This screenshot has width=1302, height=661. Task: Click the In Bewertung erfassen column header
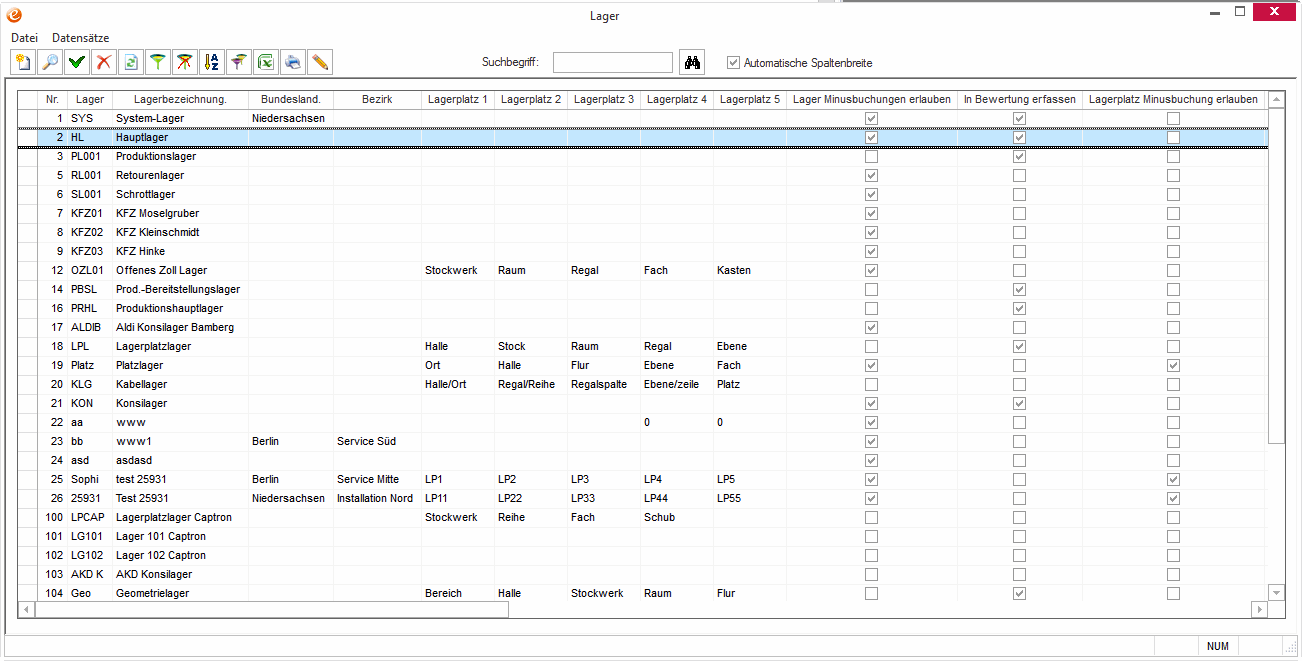(1019, 99)
